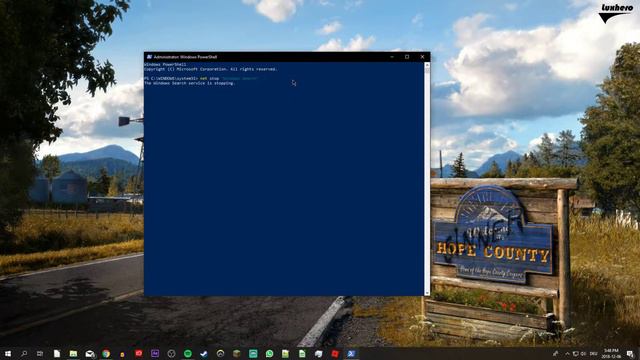Open the blank document taskbar icon

[57, 353]
